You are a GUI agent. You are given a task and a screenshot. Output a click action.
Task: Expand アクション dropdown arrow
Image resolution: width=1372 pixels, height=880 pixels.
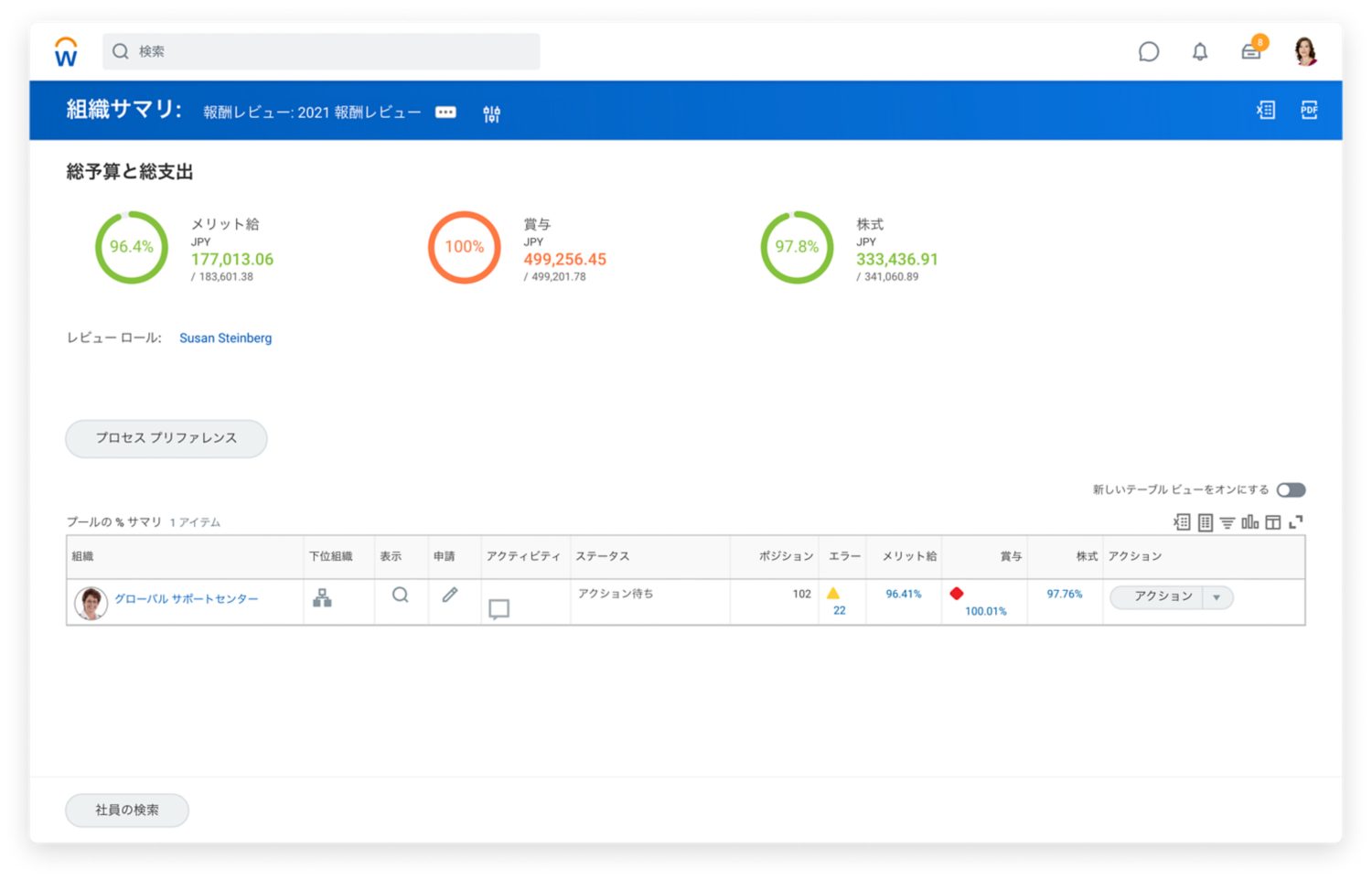click(x=1217, y=597)
